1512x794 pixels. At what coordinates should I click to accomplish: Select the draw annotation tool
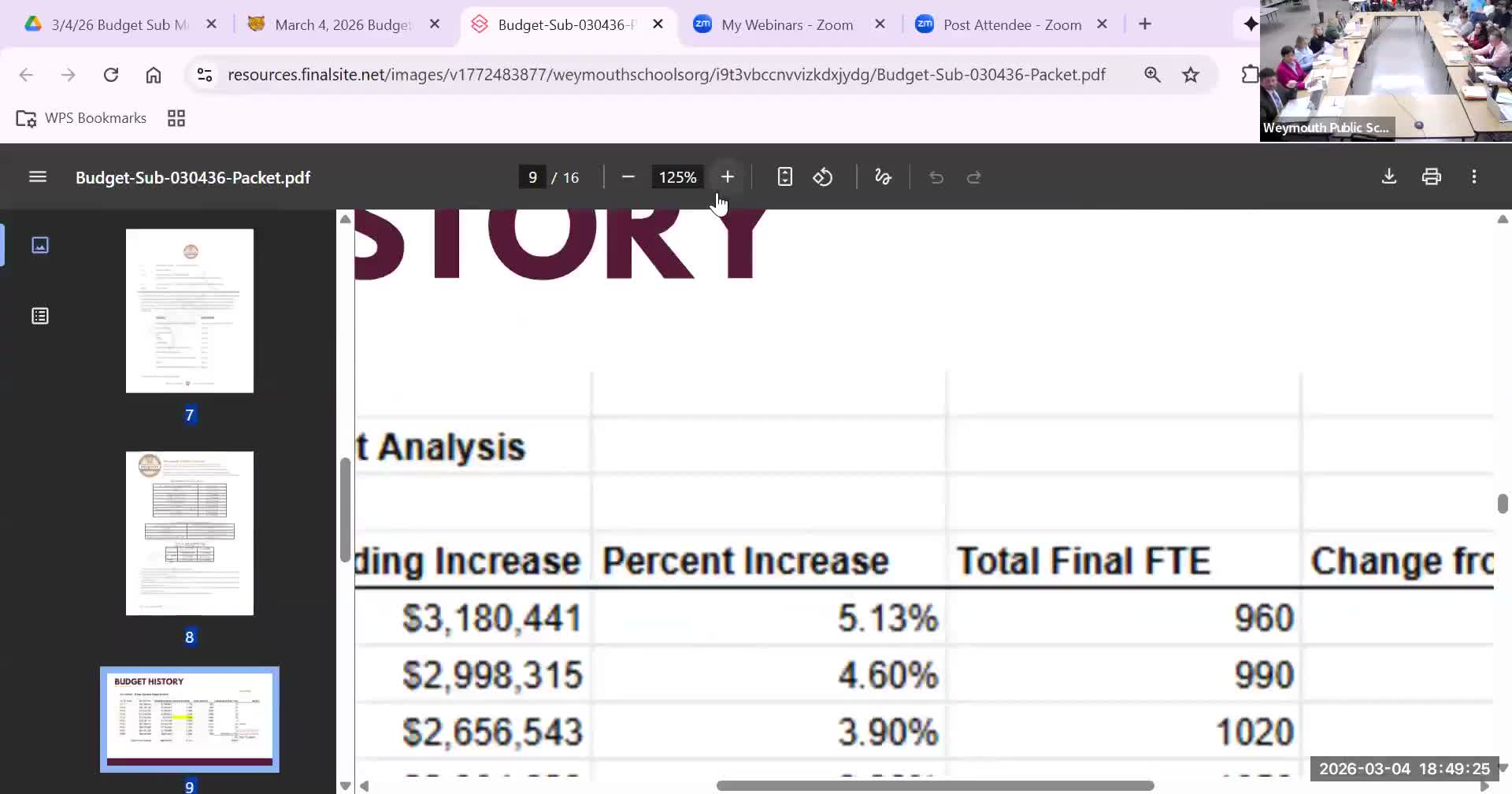coord(883,177)
